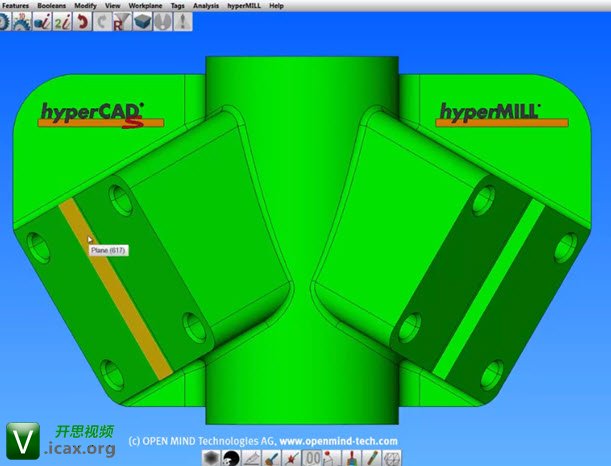The height and width of the screenshot is (466, 611).
Task: Click the blue-handled brush icon
Action: point(272,458)
